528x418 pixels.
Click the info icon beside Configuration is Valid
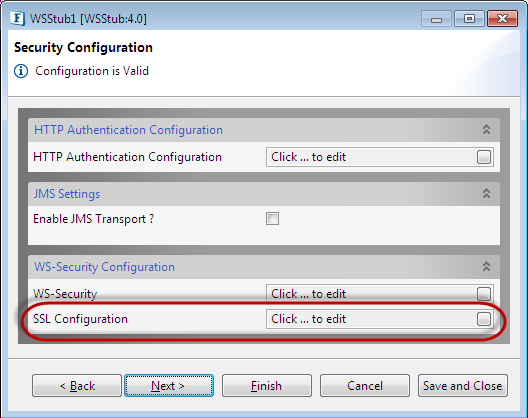pyautogui.click(x=21, y=71)
